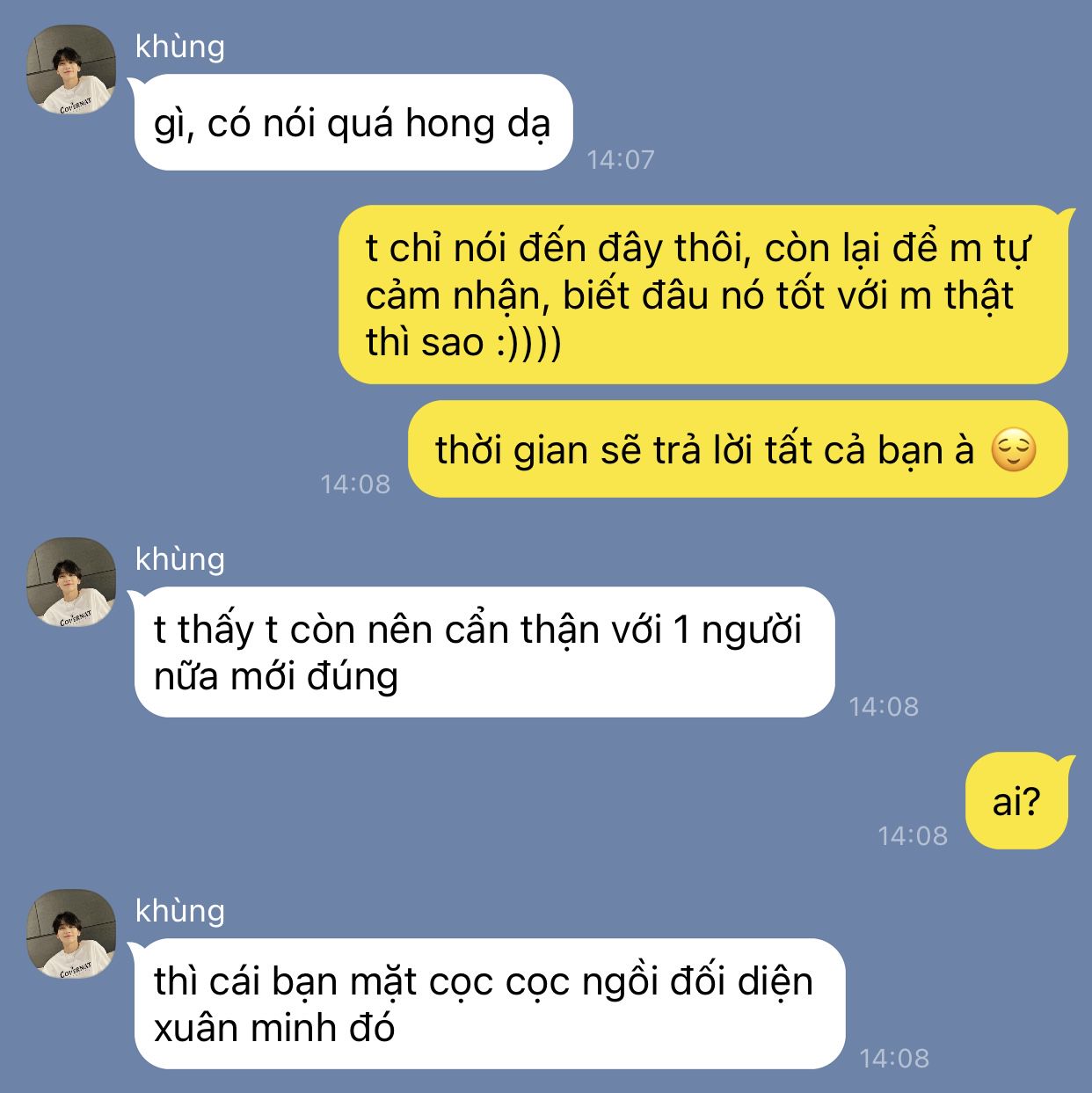
Task: Tap khùng's avatar beside the last message
Action: tap(71, 934)
